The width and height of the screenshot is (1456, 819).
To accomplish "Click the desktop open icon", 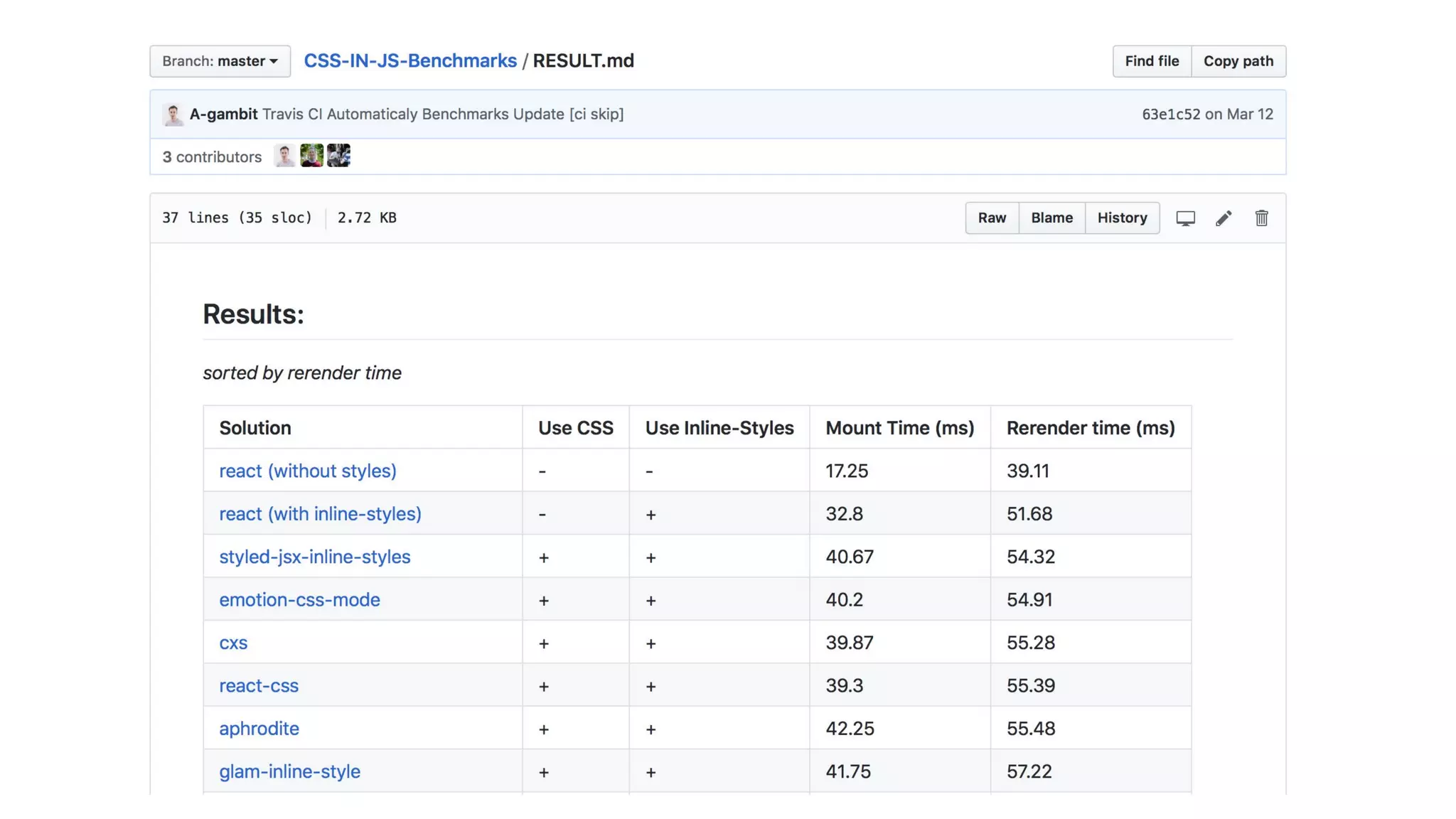I will click(1185, 218).
